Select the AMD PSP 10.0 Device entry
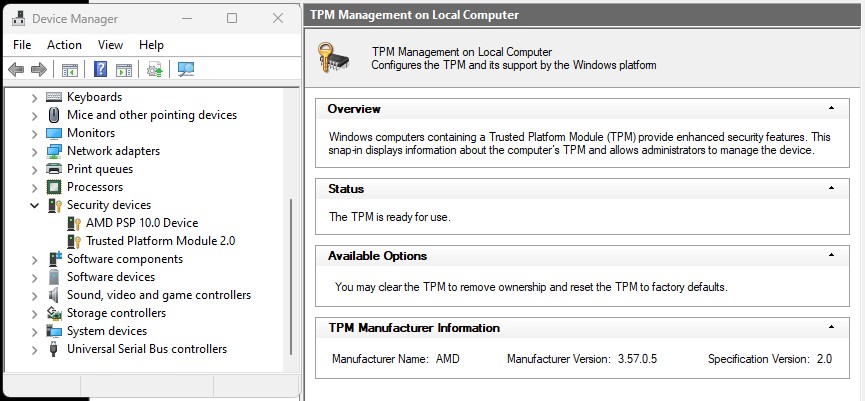Image resolution: width=865 pixels, height=401 pixels. (x=142, y=223)
